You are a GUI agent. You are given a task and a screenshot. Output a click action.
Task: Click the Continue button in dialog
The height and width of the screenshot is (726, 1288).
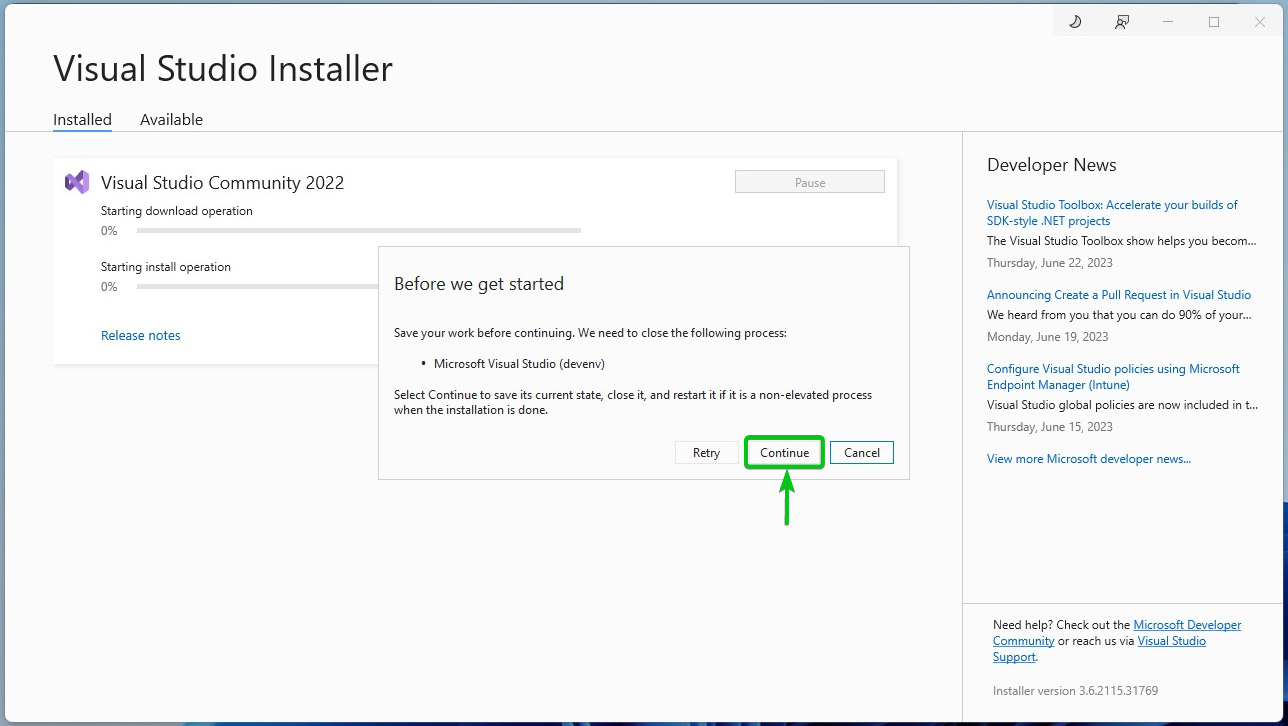(784, 453)
